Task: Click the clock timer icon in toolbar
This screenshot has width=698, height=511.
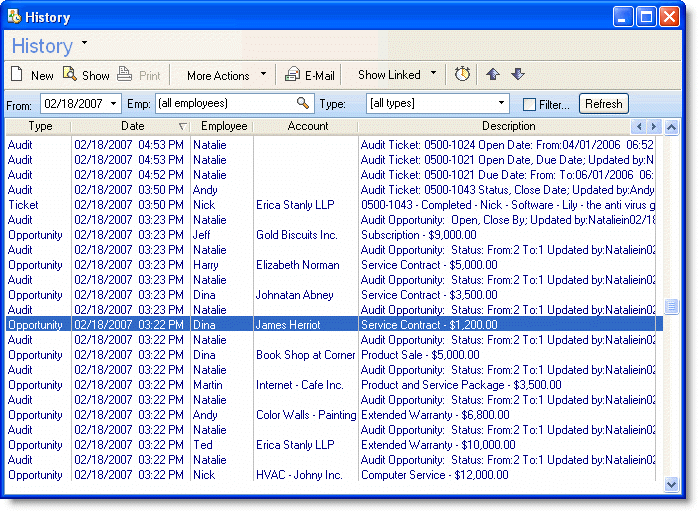Action: [462, 75]
